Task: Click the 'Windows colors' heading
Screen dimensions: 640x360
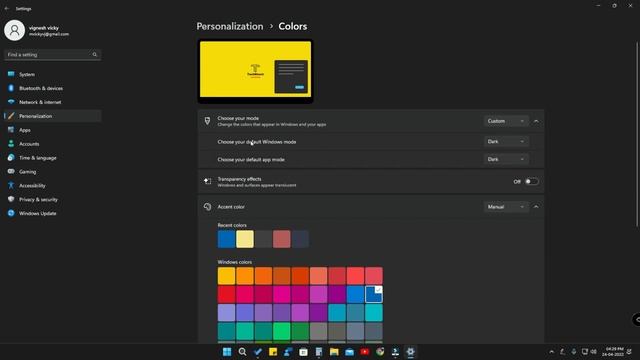Action: (235, 262)
